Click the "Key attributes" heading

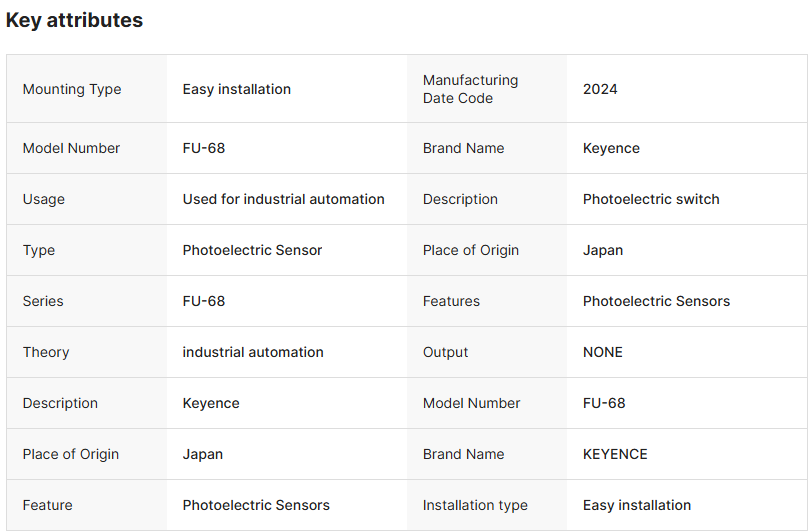click(74, 20)
